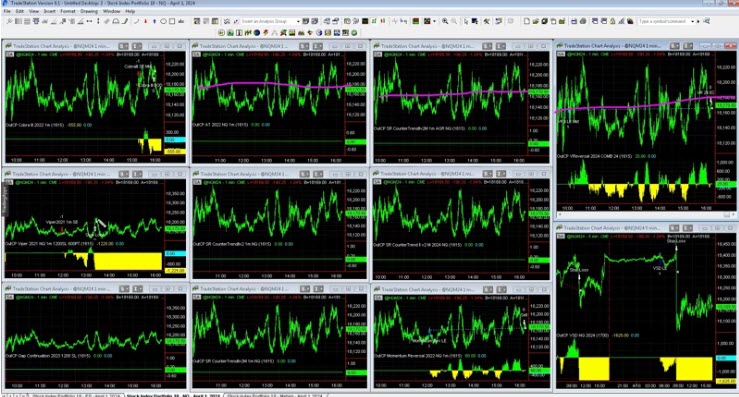
Task: Click the top-left chart's second title-bar link button
Action: [137, 46]
